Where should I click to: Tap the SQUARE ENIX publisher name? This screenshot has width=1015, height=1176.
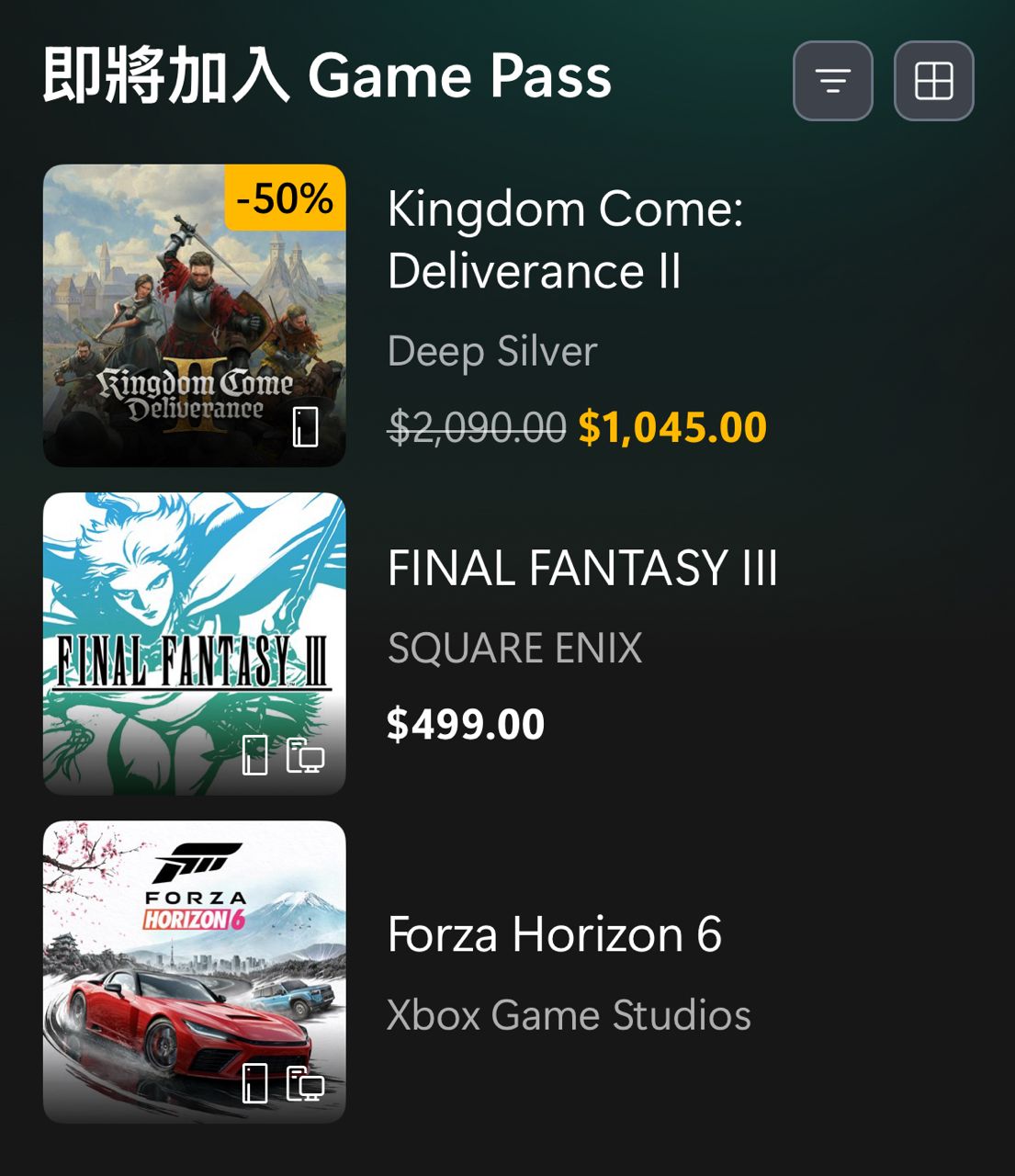(514, 648)
